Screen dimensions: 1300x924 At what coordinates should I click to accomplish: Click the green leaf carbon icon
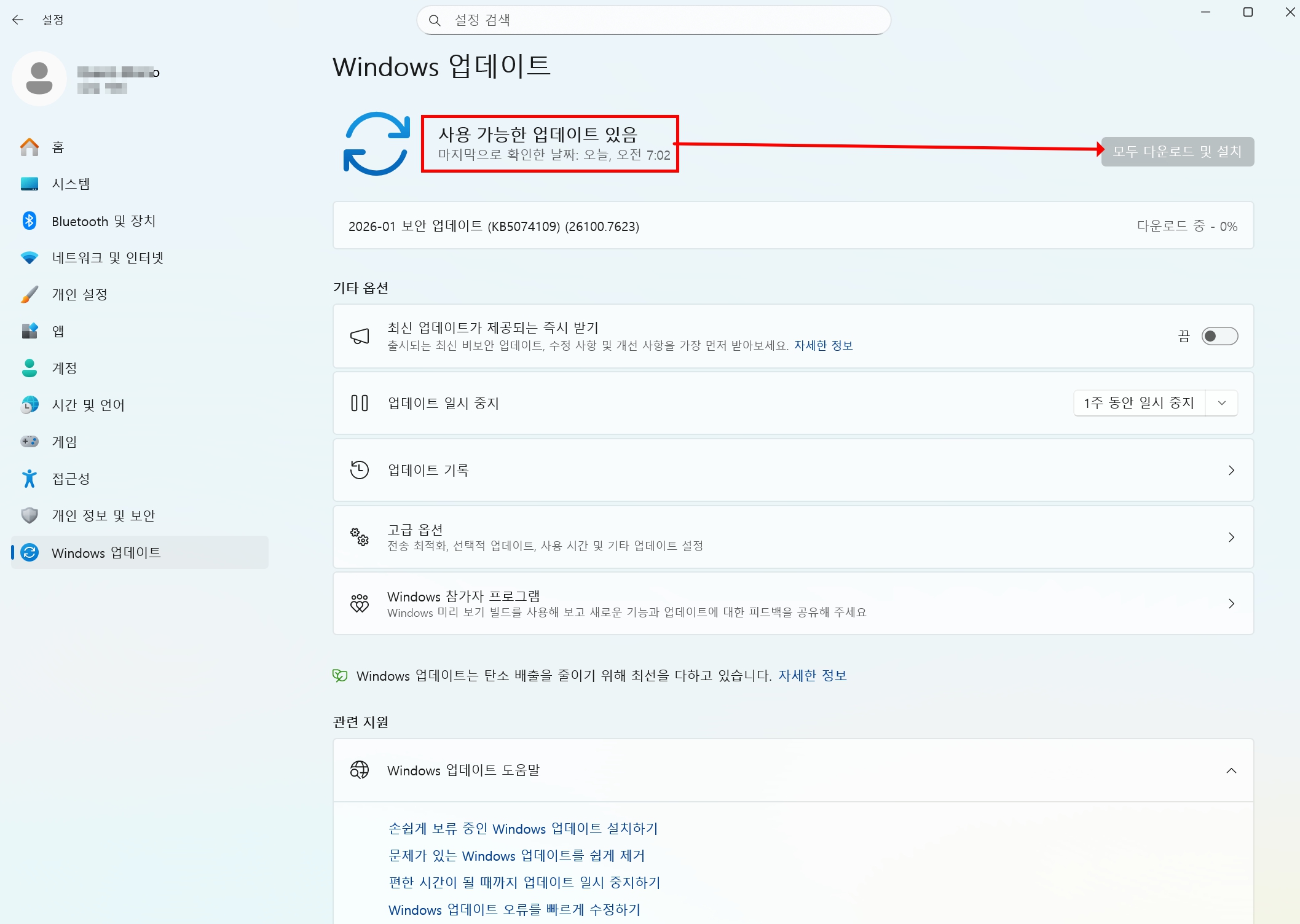(340, 676)
